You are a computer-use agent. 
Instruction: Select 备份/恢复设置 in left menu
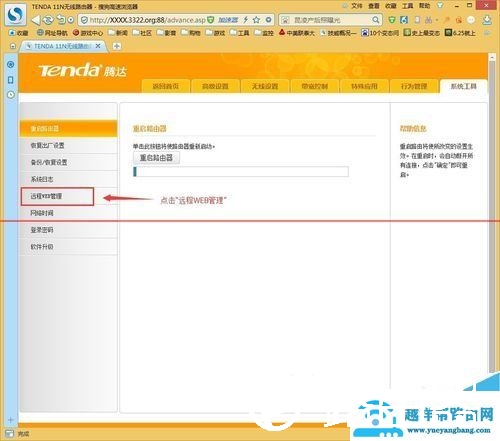pyautogui.click(x=69, y=162)
